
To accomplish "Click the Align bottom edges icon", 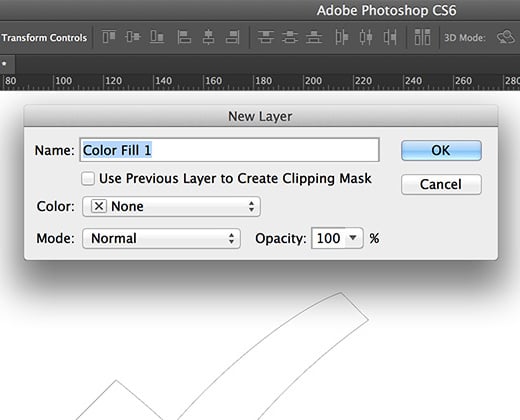I will (x=157, y=37).
